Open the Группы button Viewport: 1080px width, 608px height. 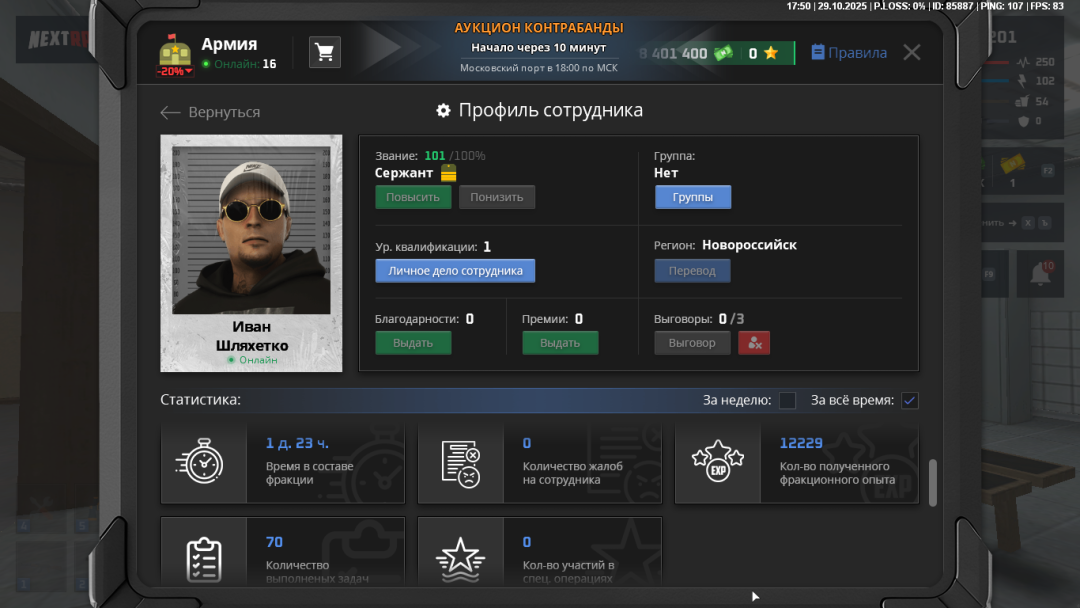pos(692,196)
